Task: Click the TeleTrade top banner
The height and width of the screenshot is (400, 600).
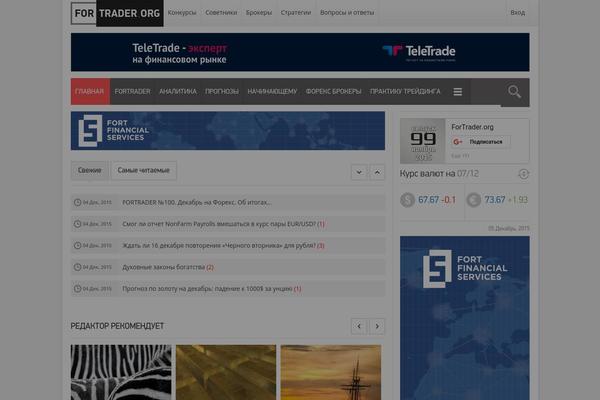Action: (300, 52)
